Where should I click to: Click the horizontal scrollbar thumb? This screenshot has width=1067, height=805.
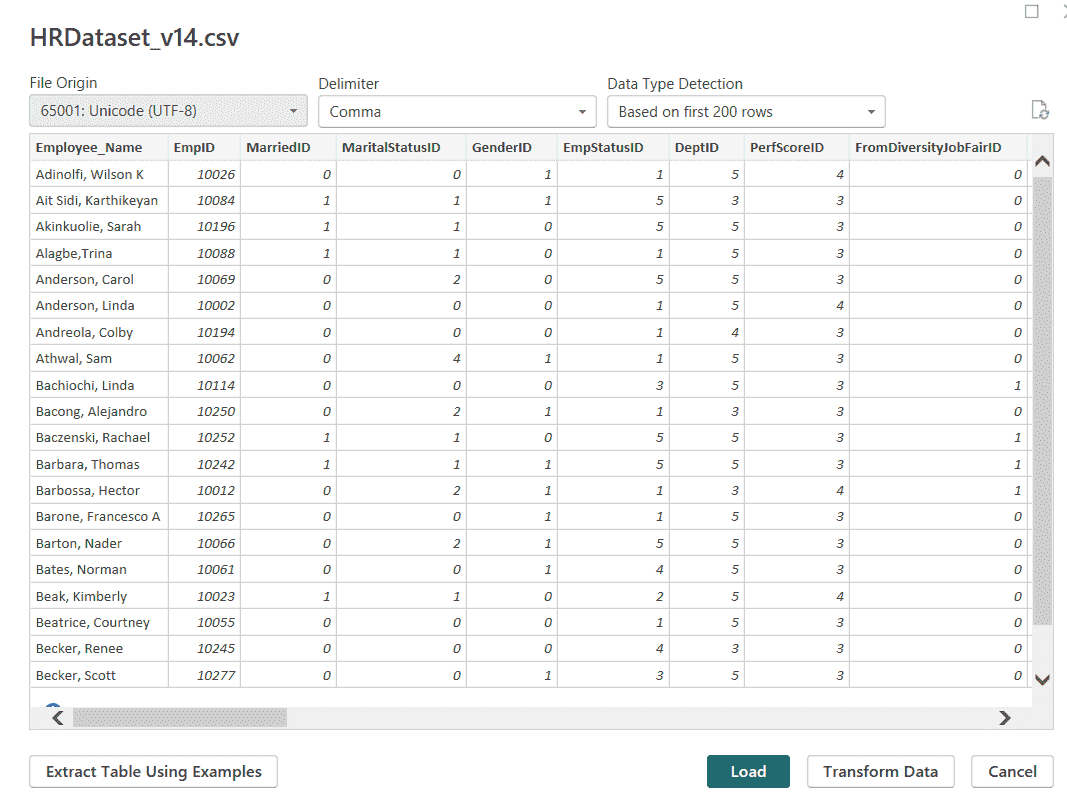pyautogui.click(x=180, y=718)
